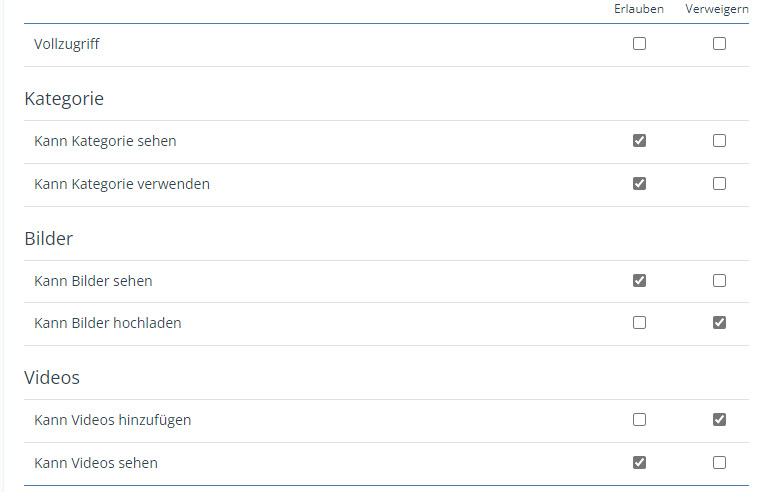
Task: Check Verweigern for Kann Bilder sehen
Action: pos(719,281)
